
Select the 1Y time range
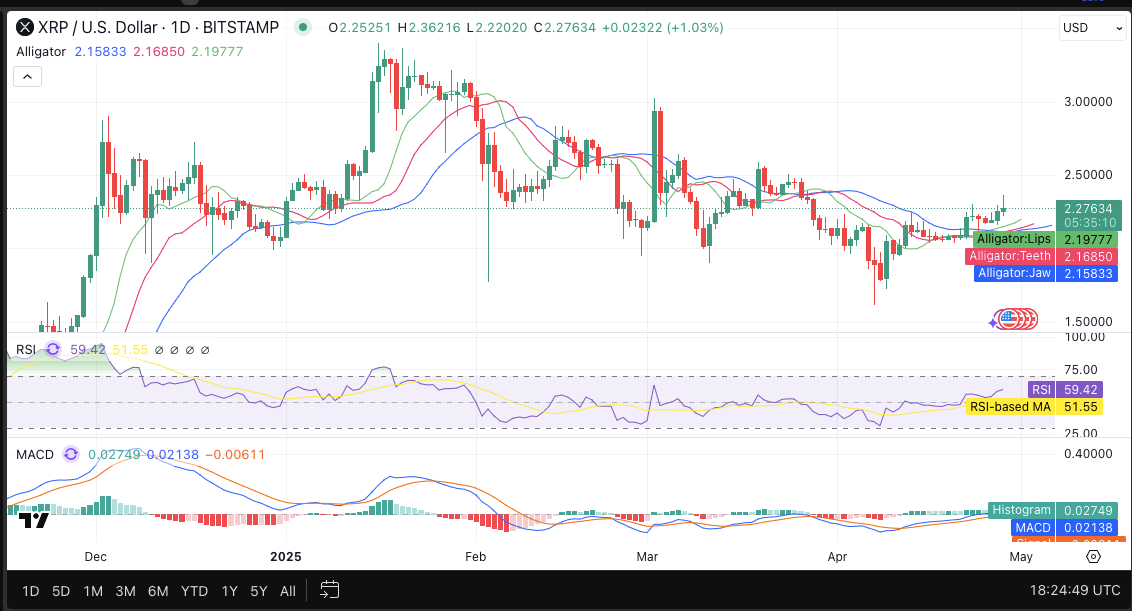[x=230, y=591]
